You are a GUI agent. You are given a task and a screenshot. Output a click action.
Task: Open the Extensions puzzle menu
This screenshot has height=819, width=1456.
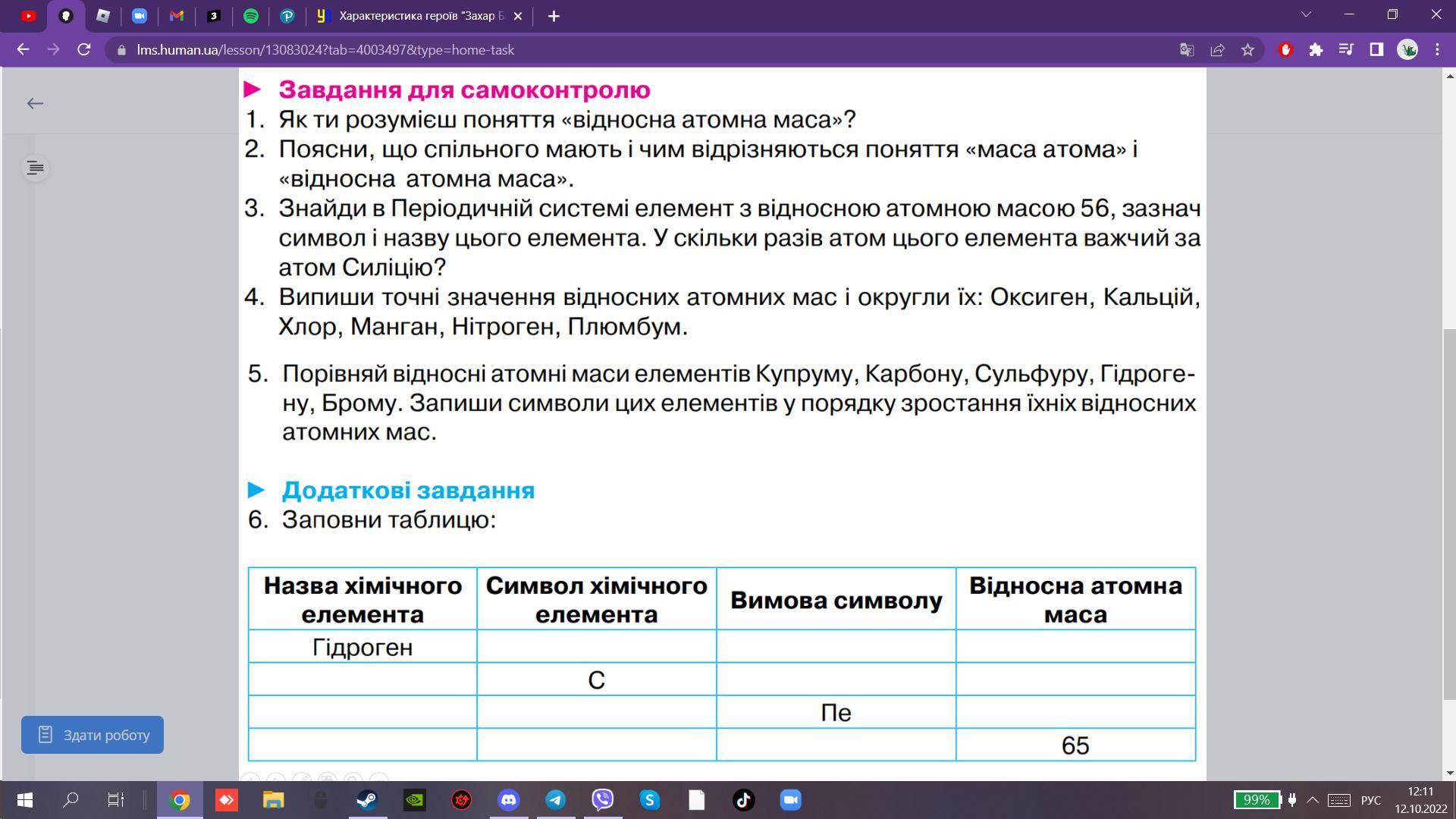click(x=1316, y=50)
